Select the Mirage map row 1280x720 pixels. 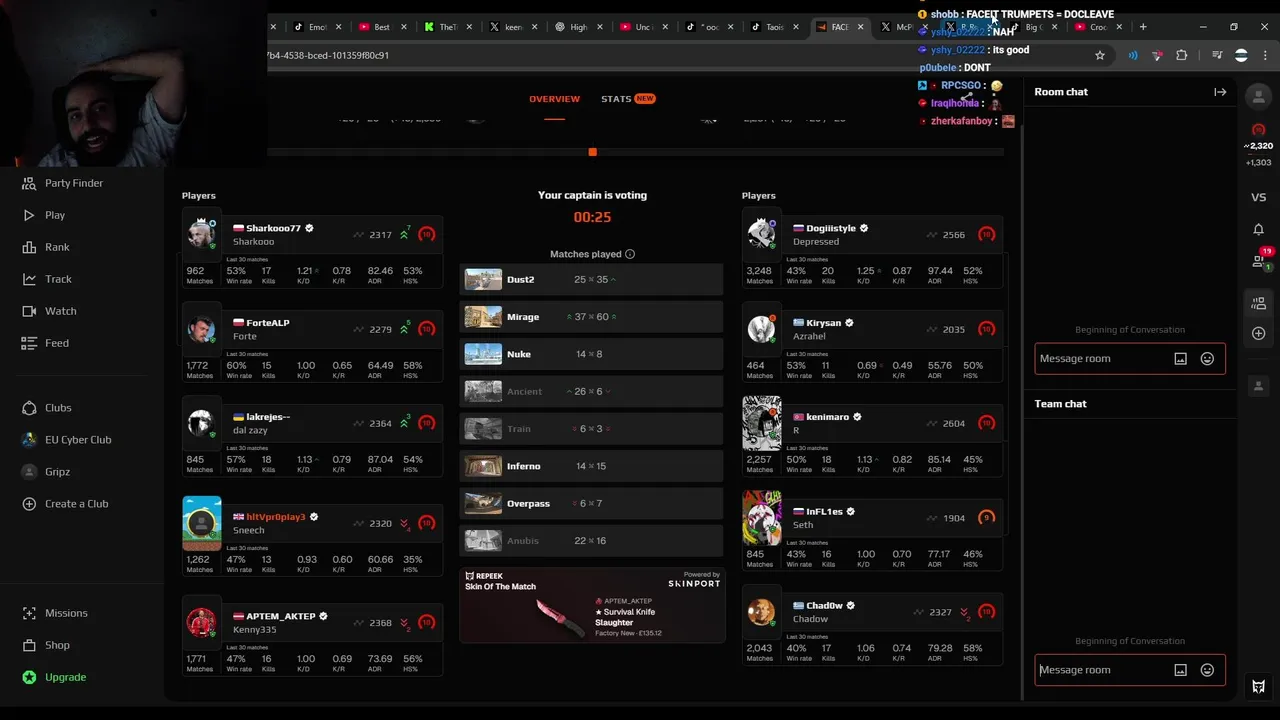[591, 317]
